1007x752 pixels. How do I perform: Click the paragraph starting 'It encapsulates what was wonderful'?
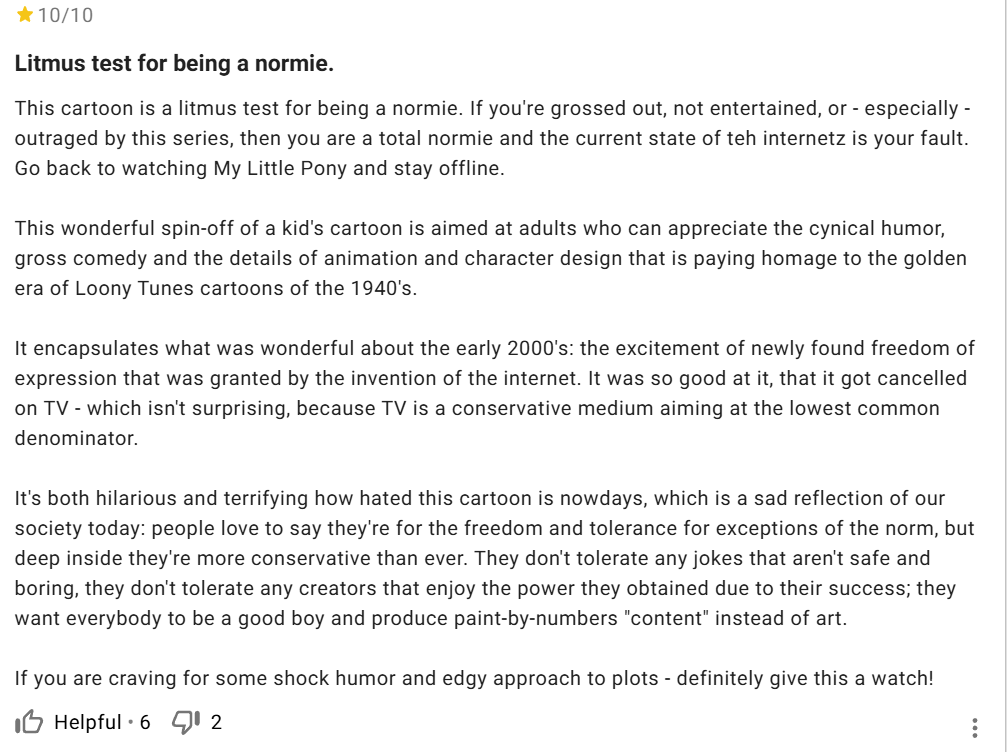[490, 393]
